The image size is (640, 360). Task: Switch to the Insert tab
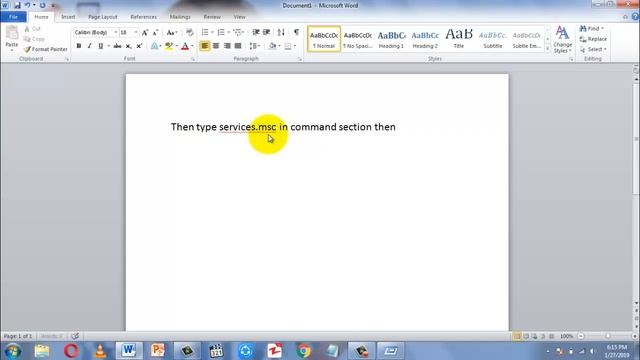[x=68, y=17]
